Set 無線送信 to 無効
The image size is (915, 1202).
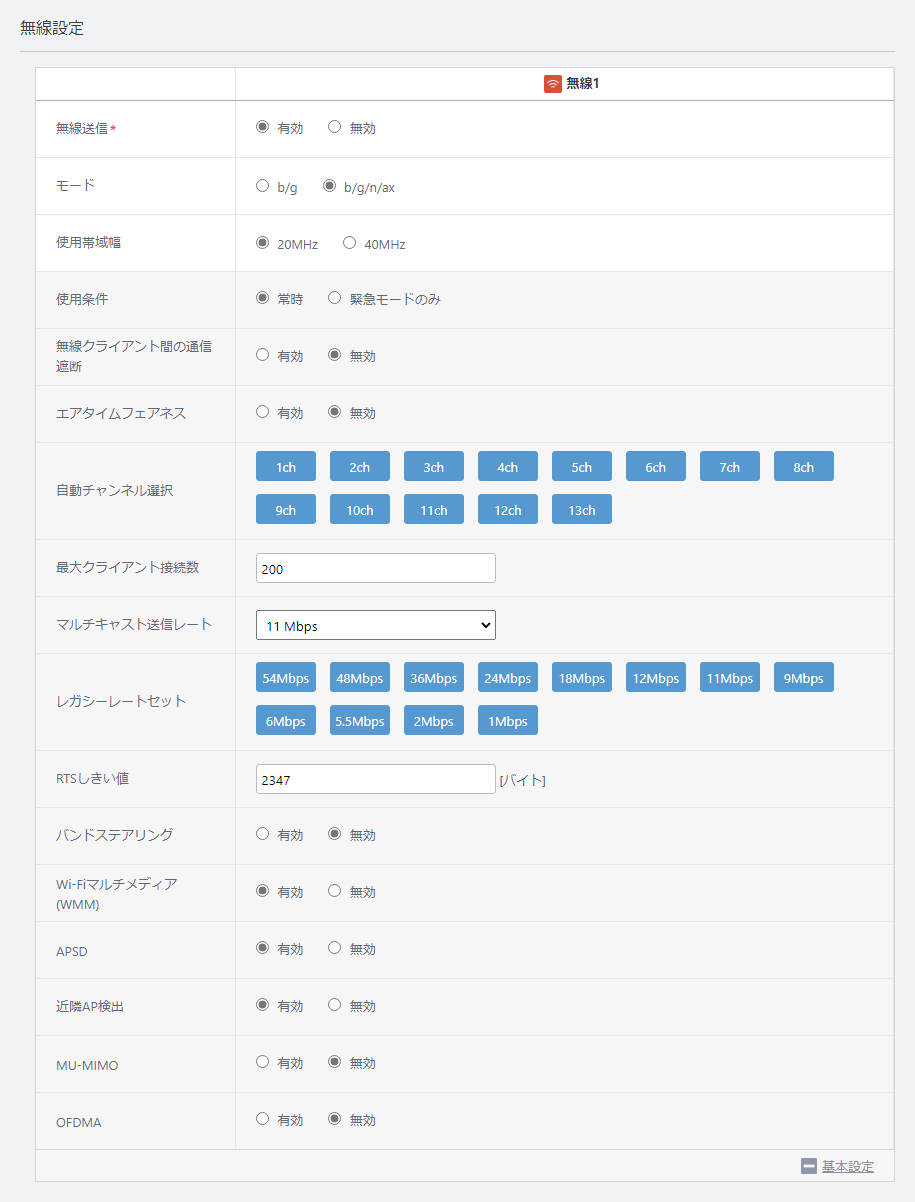click(x=335, y=127)
